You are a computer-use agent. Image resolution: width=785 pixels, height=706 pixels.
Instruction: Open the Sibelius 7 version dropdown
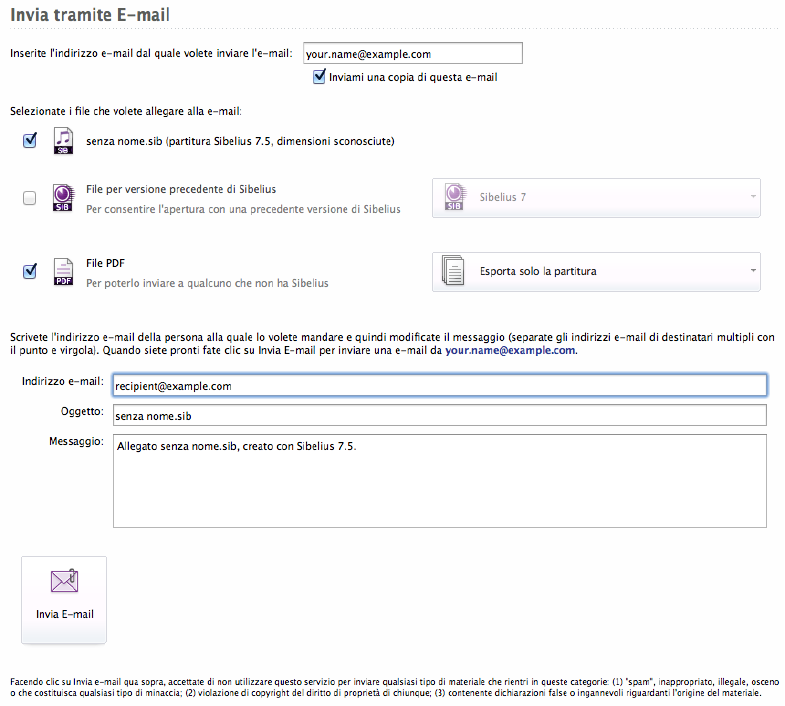tap(596, 197)
